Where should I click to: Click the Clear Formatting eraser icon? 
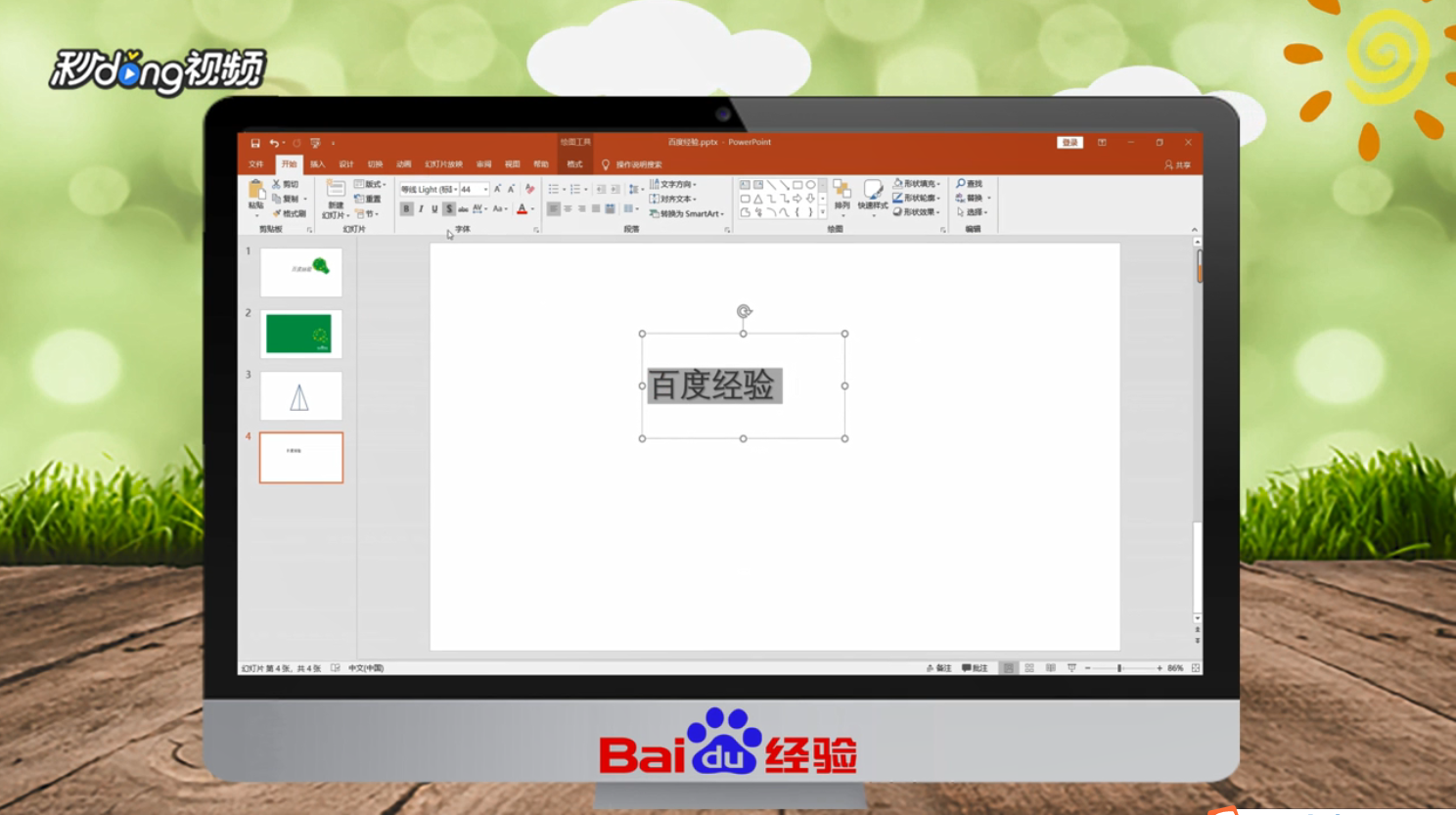(529, 189)
